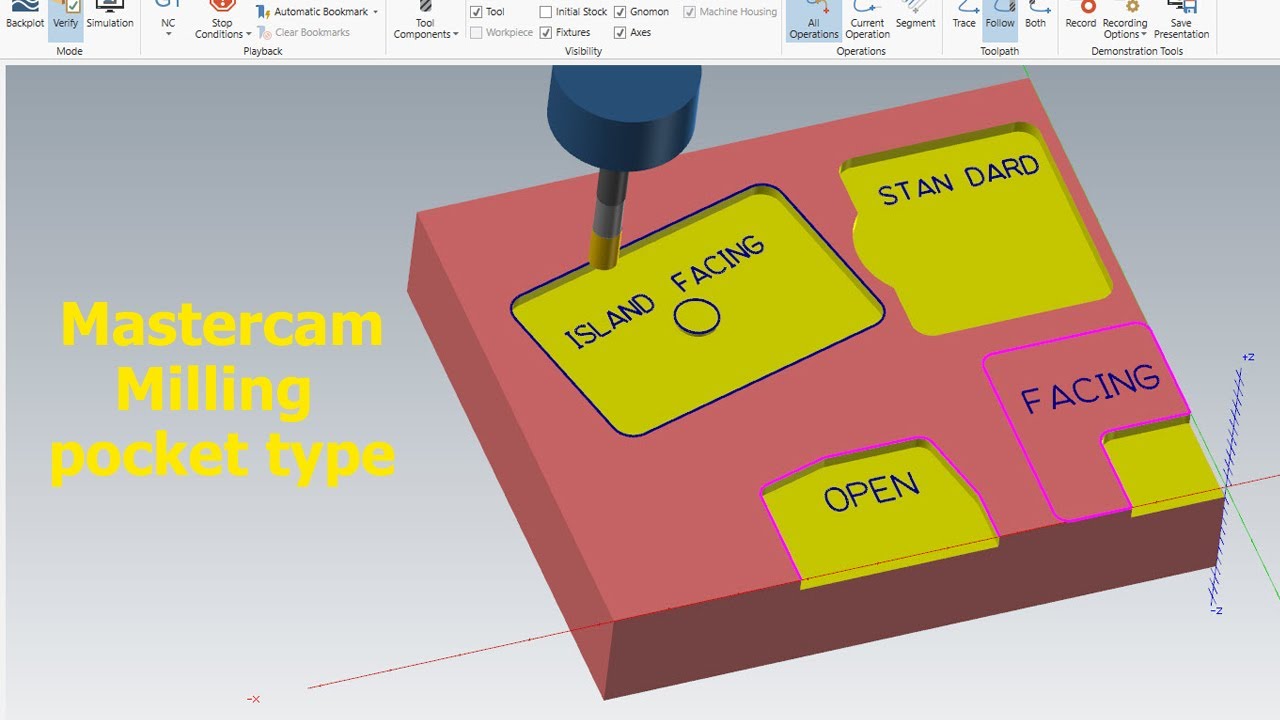Toggle the Machine Housing checkbox
Screen dimensions: 1280x720
(x=690, y=12)
